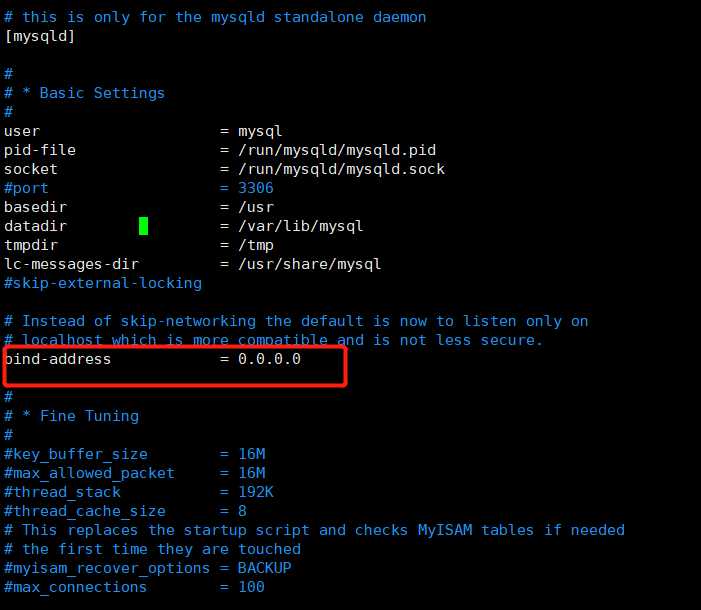701x610 pixels.
Task: Click the comment 'this is only for the mysqld standalone daemon'
Action: click(215, 17)
